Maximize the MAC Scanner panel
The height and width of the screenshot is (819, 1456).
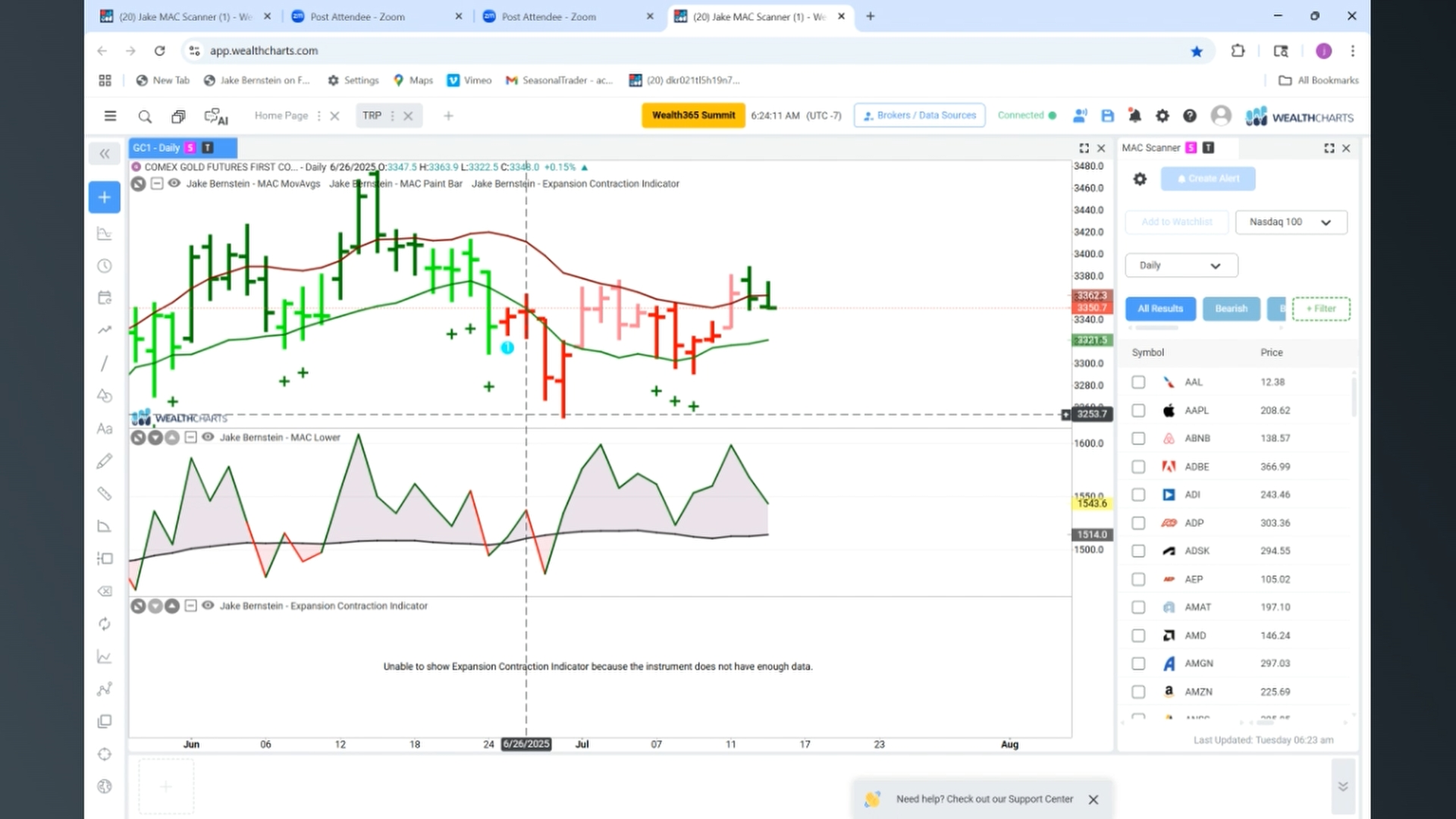(x=1329, y=148)
